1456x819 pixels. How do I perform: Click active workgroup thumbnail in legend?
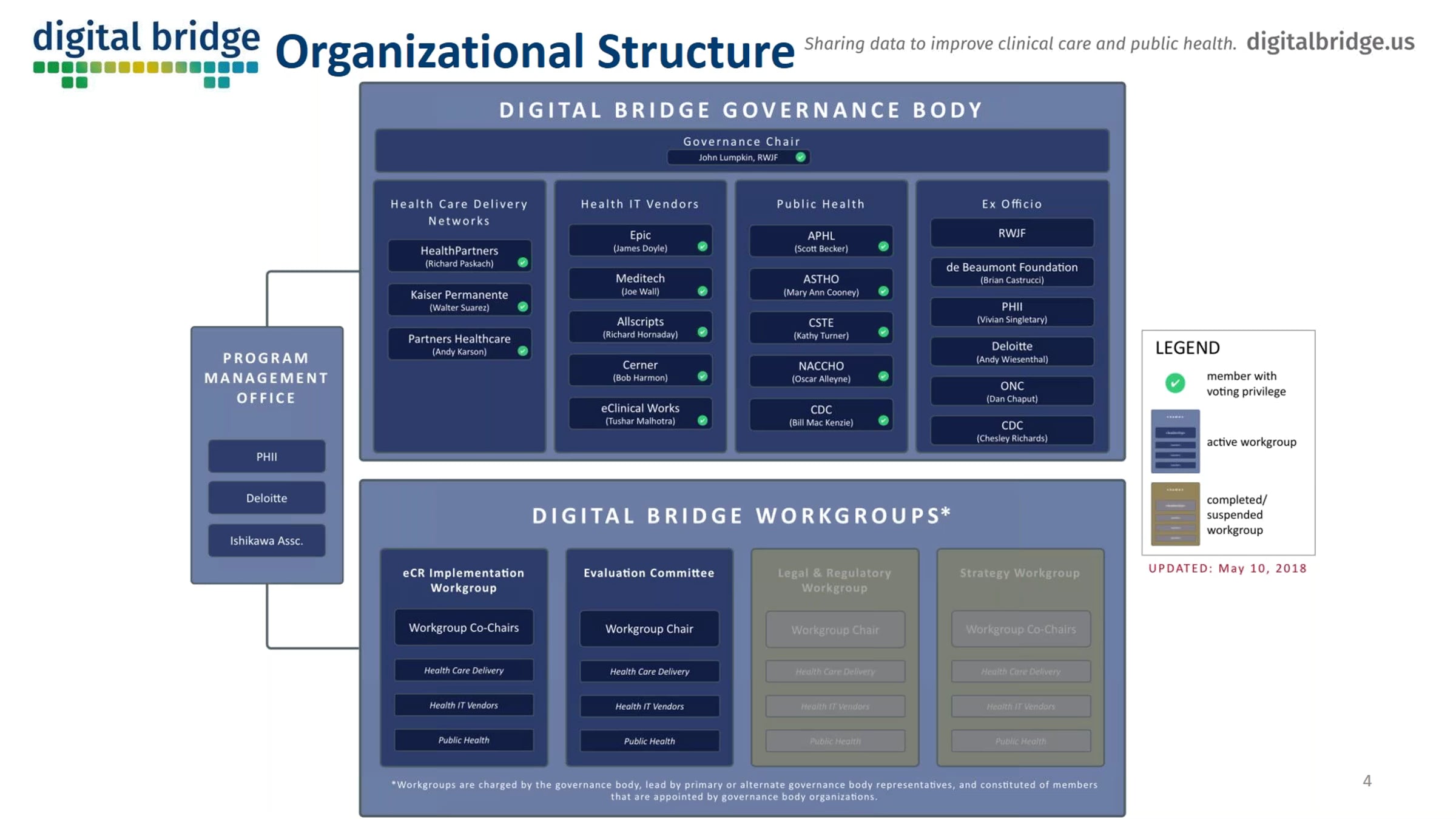pos(1175,441)
